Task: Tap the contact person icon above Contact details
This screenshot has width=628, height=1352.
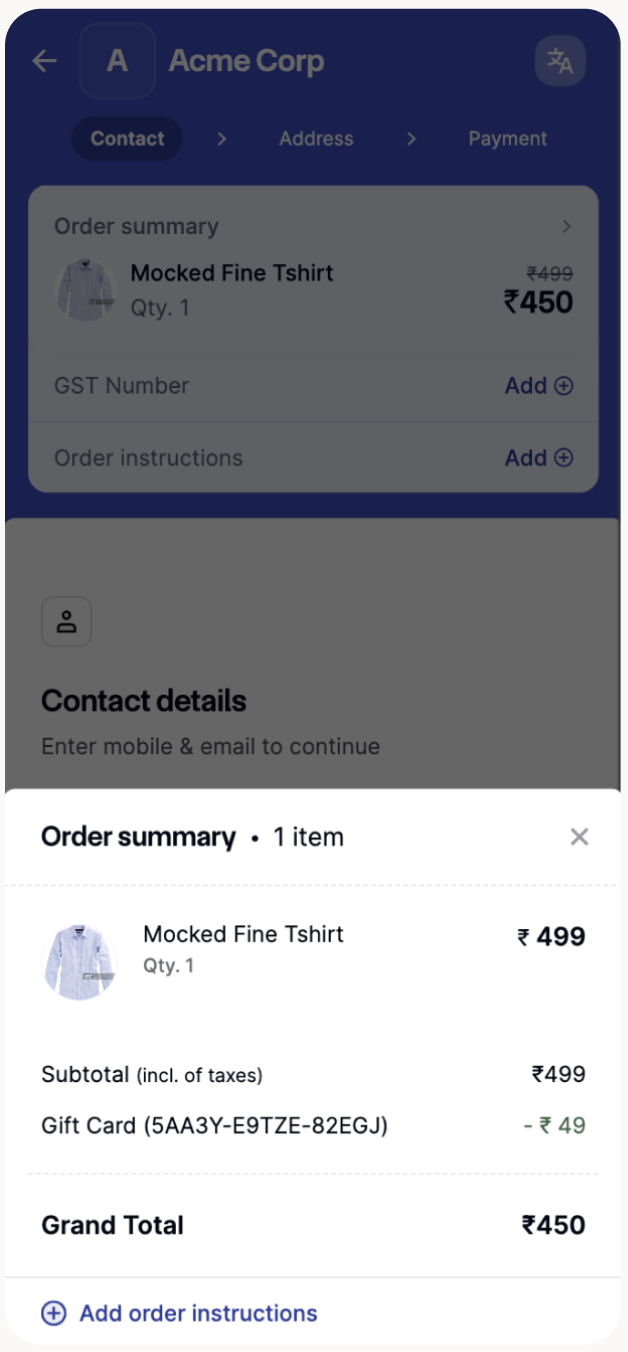Action: coord(66,621)
